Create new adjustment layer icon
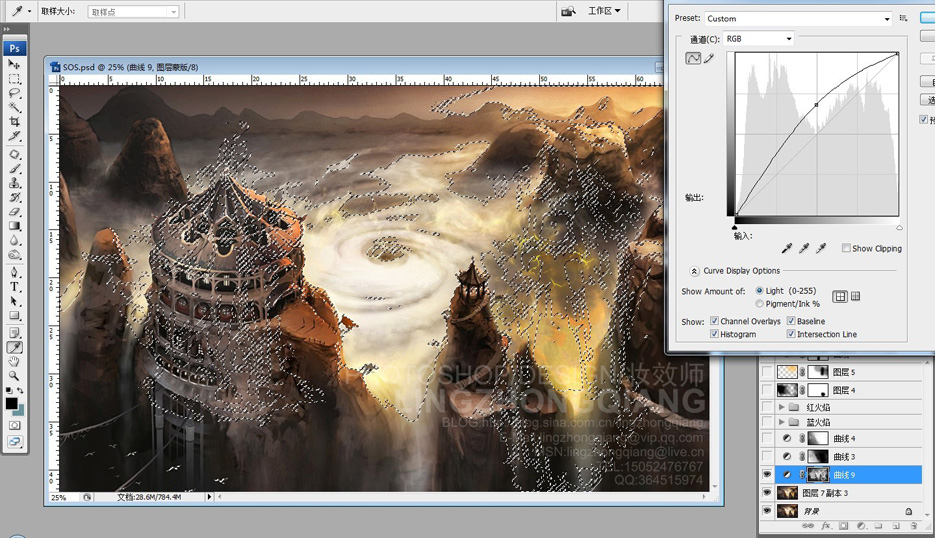The width and height of the screenshot is (935, 538). (861, 526)
